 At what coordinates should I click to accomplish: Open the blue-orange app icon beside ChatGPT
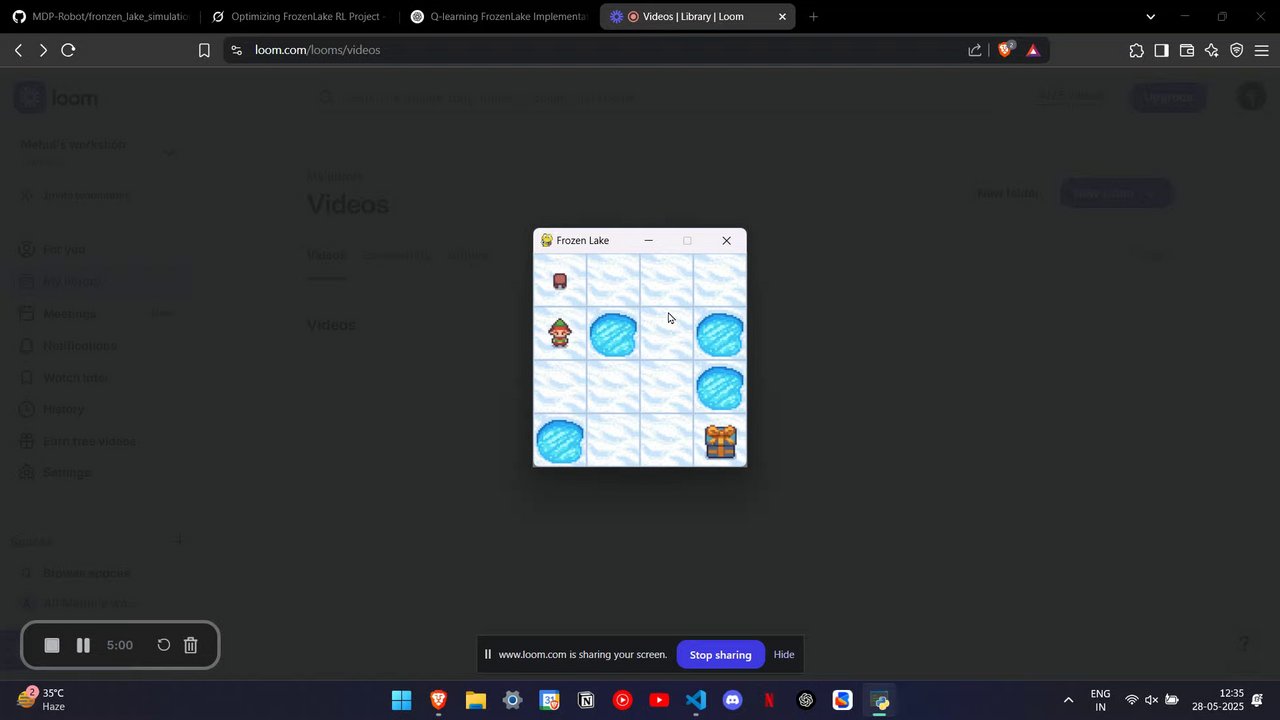[x=843, y=700]
